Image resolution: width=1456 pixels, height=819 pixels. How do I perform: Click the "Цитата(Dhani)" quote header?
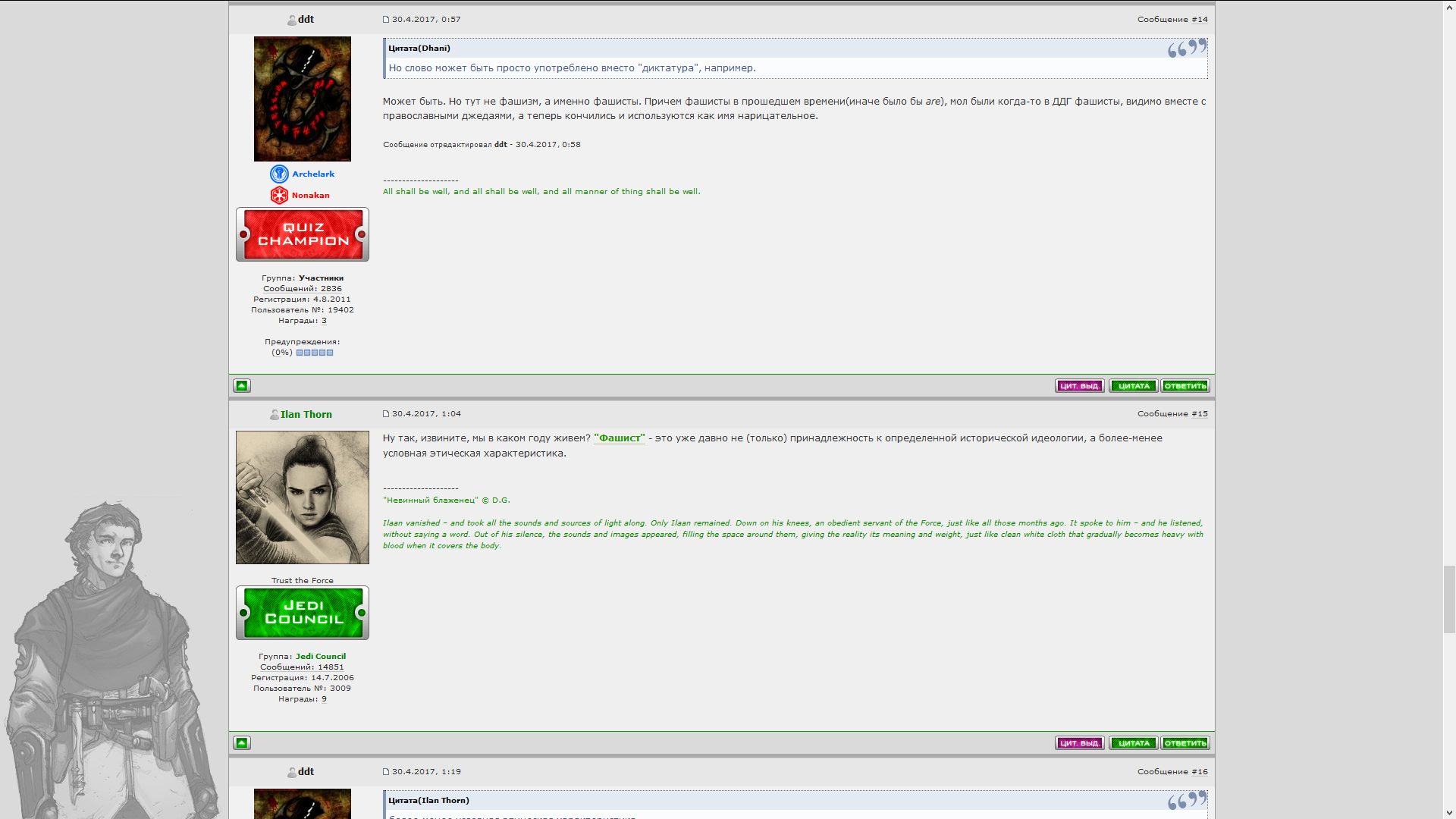419,49
